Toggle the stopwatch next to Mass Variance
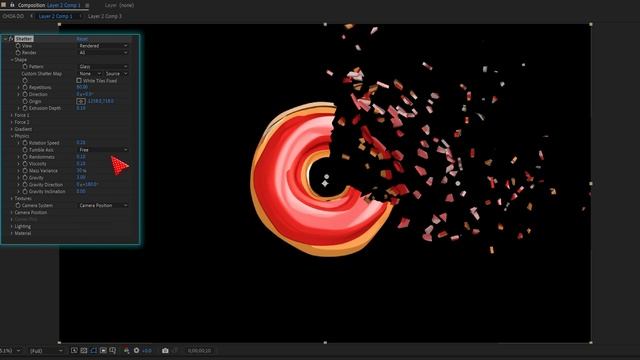640x360 pixels. pos(25,171)
